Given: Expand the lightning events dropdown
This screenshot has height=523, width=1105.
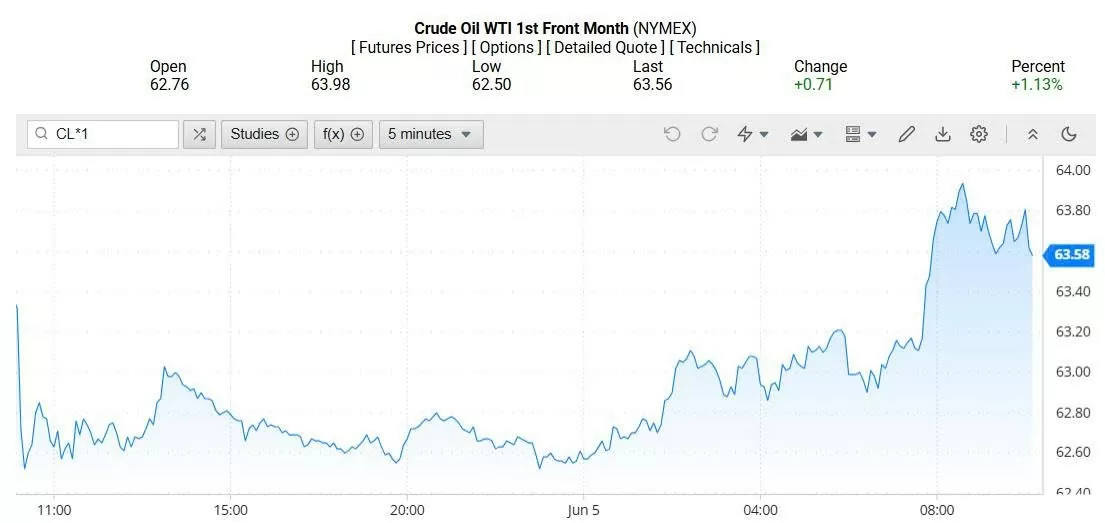Looking at the screenshot, I should click(x=752, y=134).
